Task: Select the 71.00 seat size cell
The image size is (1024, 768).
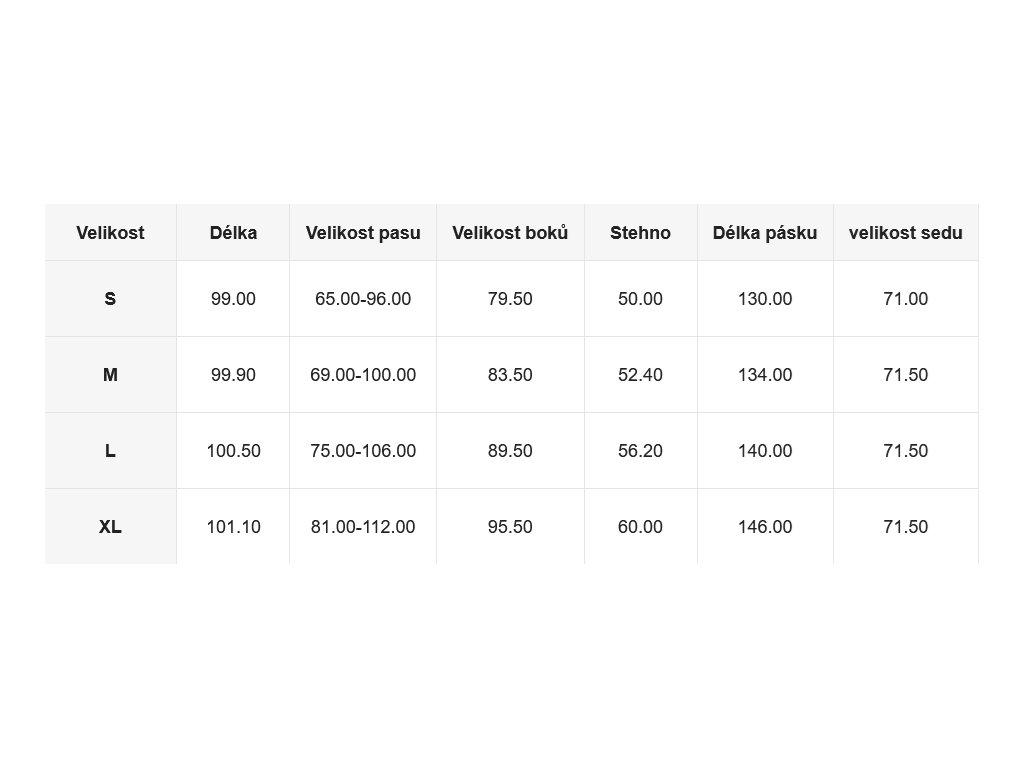Action: [906, 298]
